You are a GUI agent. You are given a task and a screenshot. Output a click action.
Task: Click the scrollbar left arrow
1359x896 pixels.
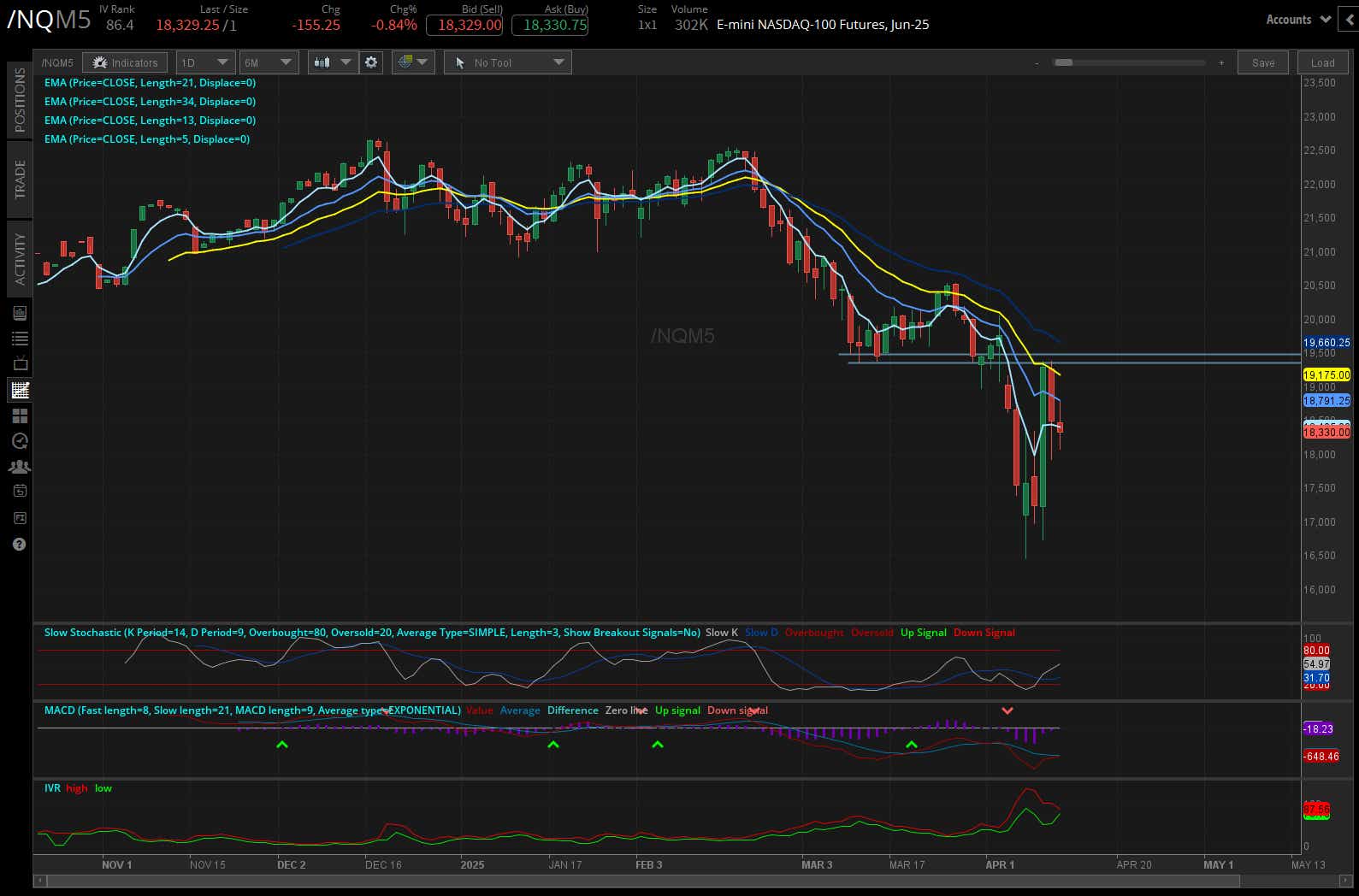coord(39,880)
